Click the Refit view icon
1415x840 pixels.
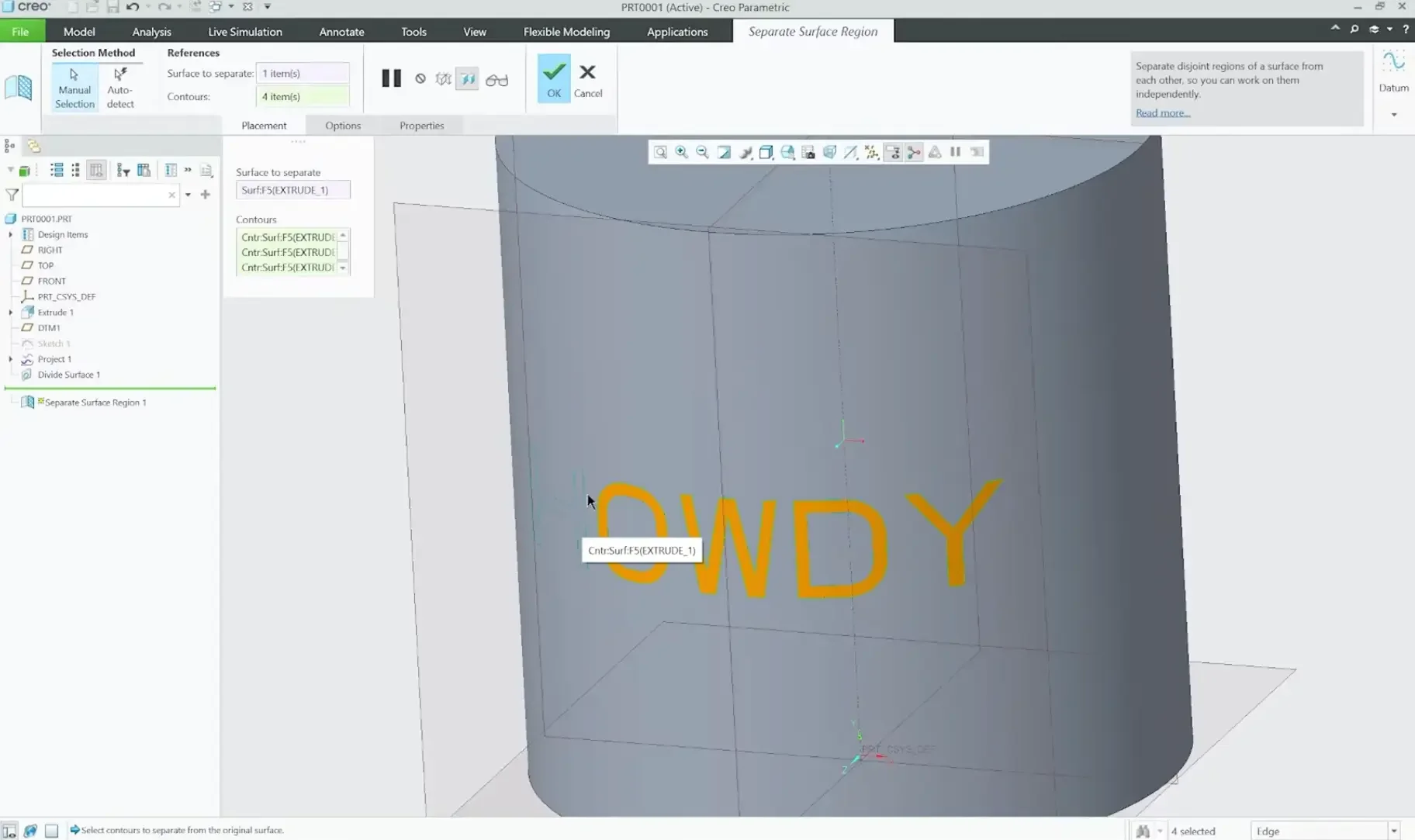(660, 152)
